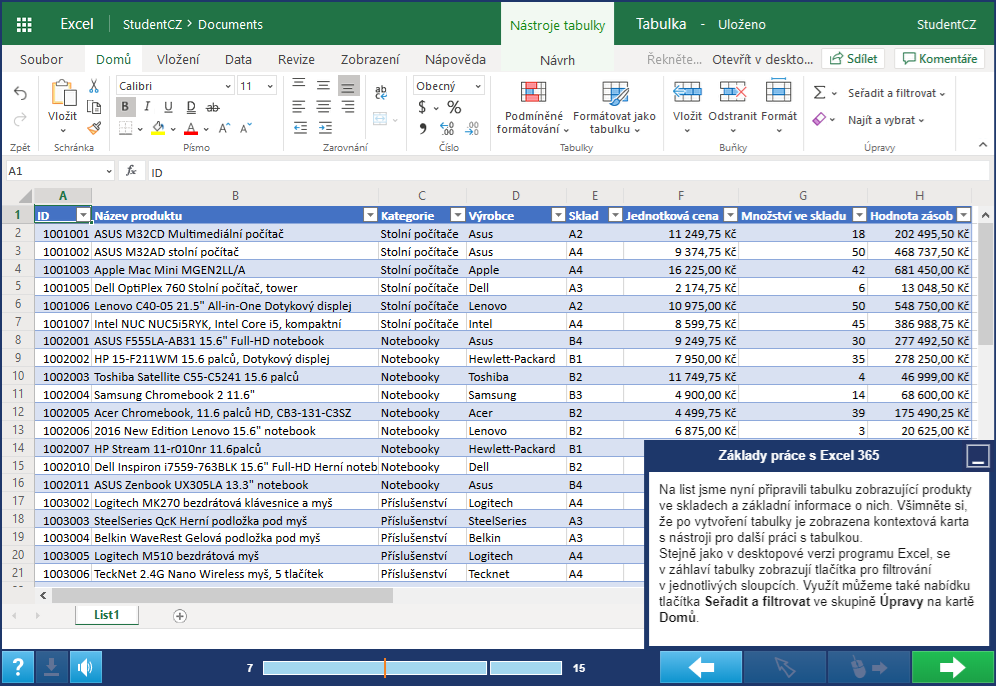Open Formátovat jako tabulku
Screen dimensions: 996x686
pos(614,107)
